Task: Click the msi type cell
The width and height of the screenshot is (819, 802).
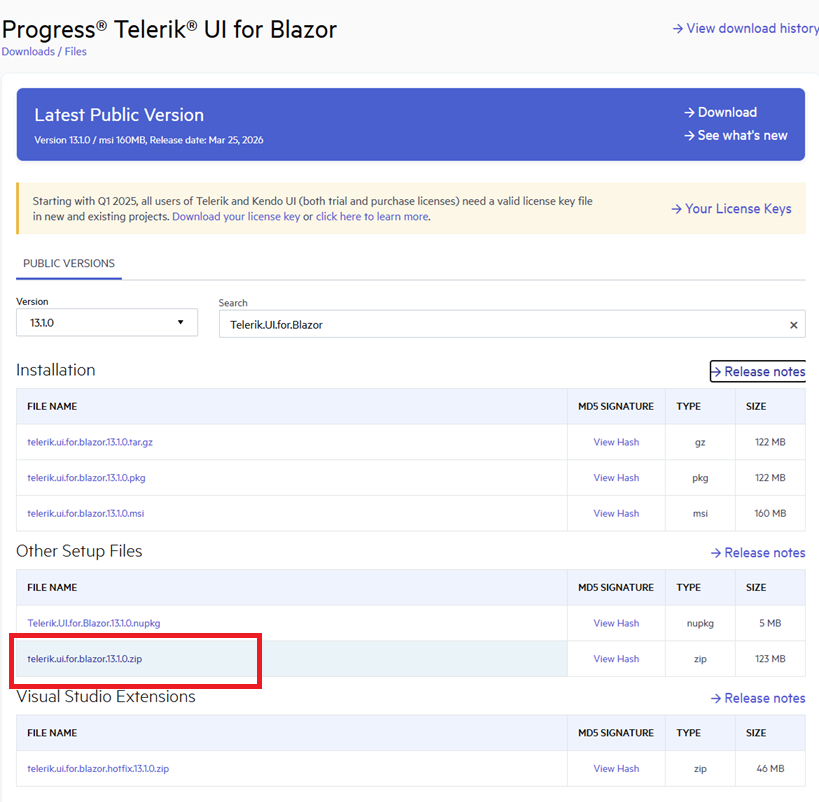Action: pyautogui.click(x=700, y=514)
